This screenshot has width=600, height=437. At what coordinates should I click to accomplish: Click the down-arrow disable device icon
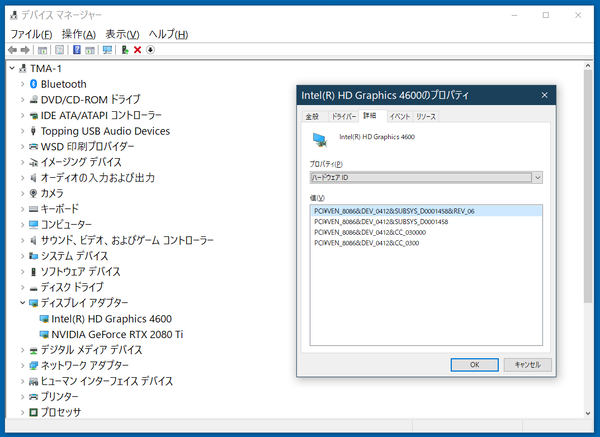click(150, 50)
